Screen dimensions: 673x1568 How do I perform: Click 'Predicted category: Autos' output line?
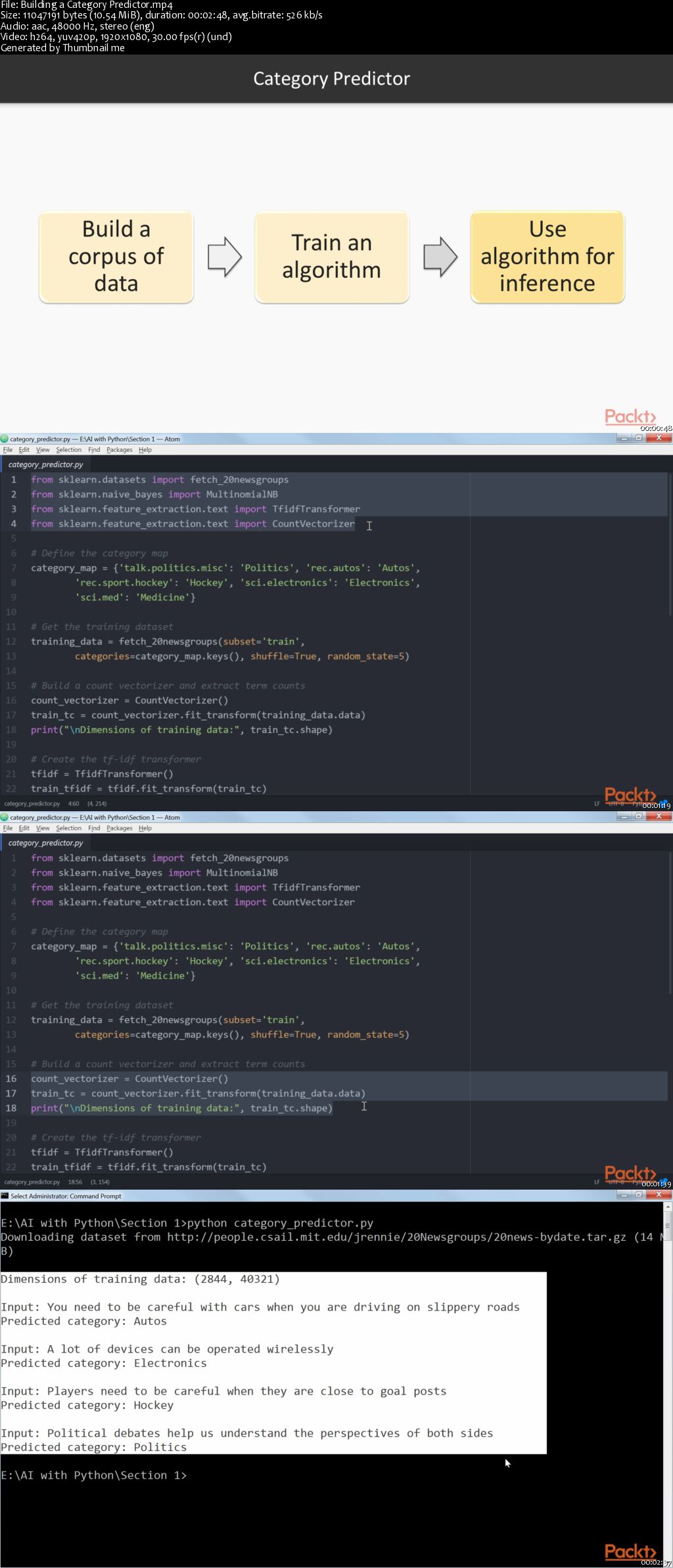pyautogui.click(x=83, y=1321)
